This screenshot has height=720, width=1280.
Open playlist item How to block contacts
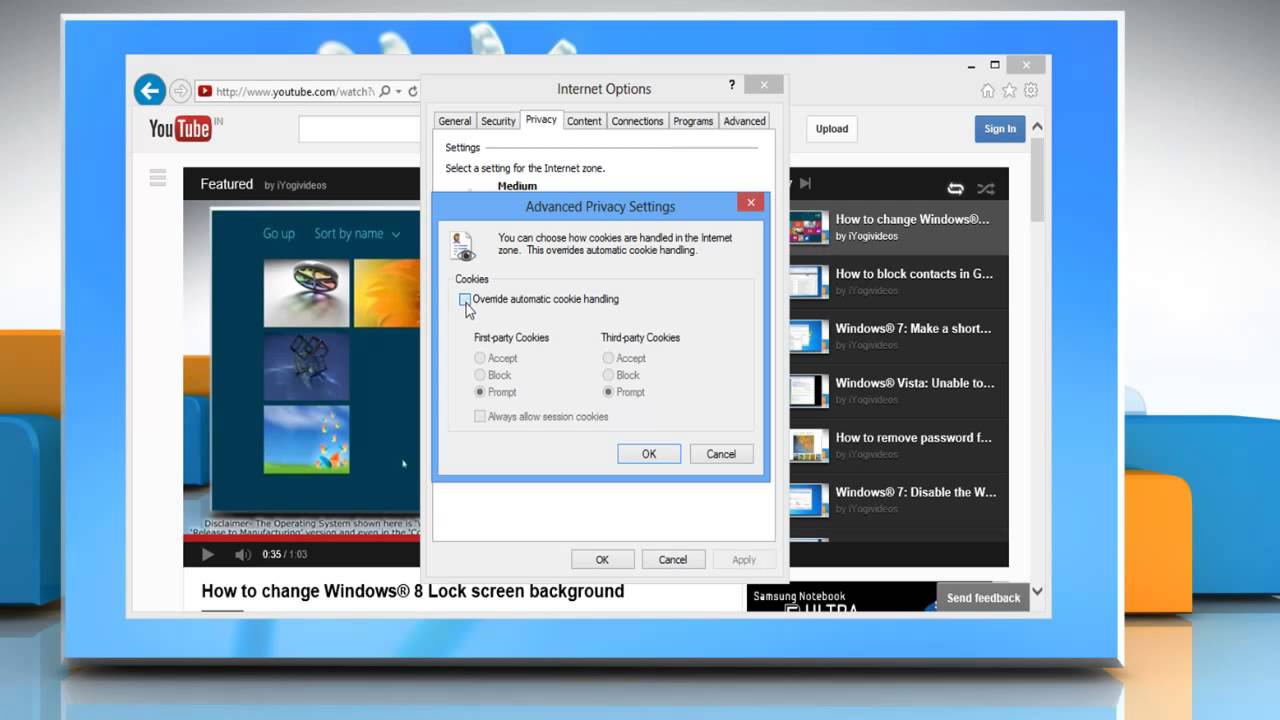pos(899,282)
